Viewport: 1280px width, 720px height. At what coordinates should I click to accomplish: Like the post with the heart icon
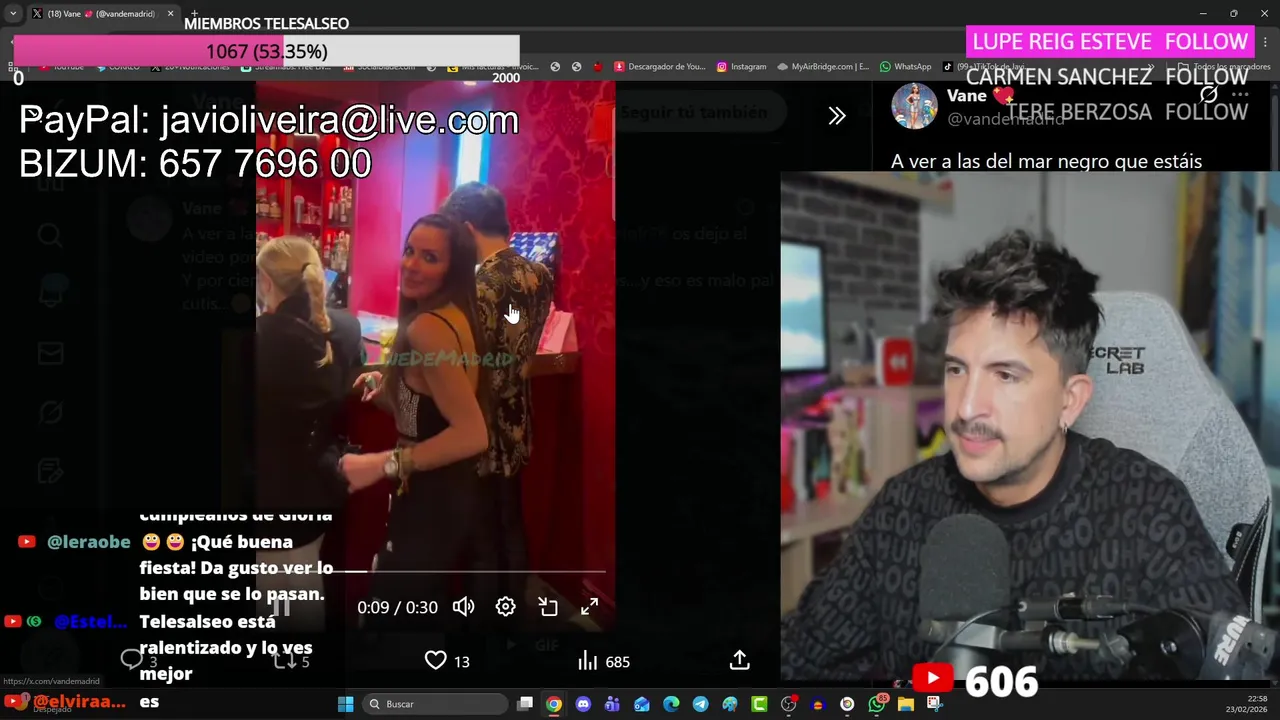pyautogui.click(x=435, y=661)
